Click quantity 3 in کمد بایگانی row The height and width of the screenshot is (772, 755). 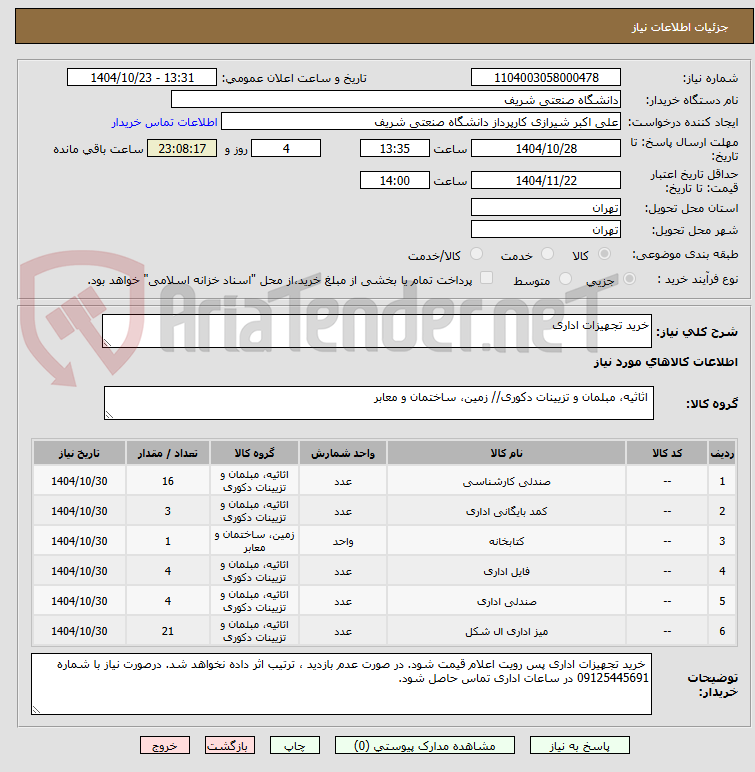coord(167,511)
